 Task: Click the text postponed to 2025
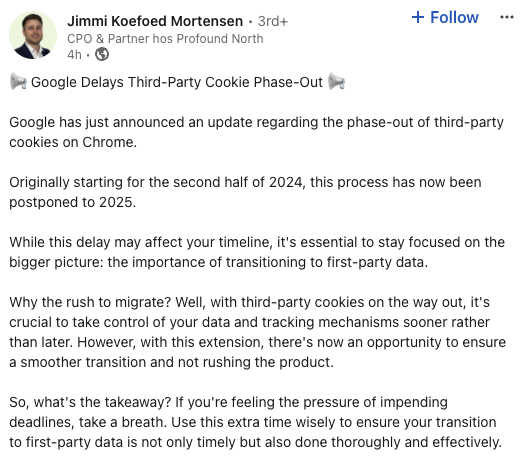pos(73,202)
